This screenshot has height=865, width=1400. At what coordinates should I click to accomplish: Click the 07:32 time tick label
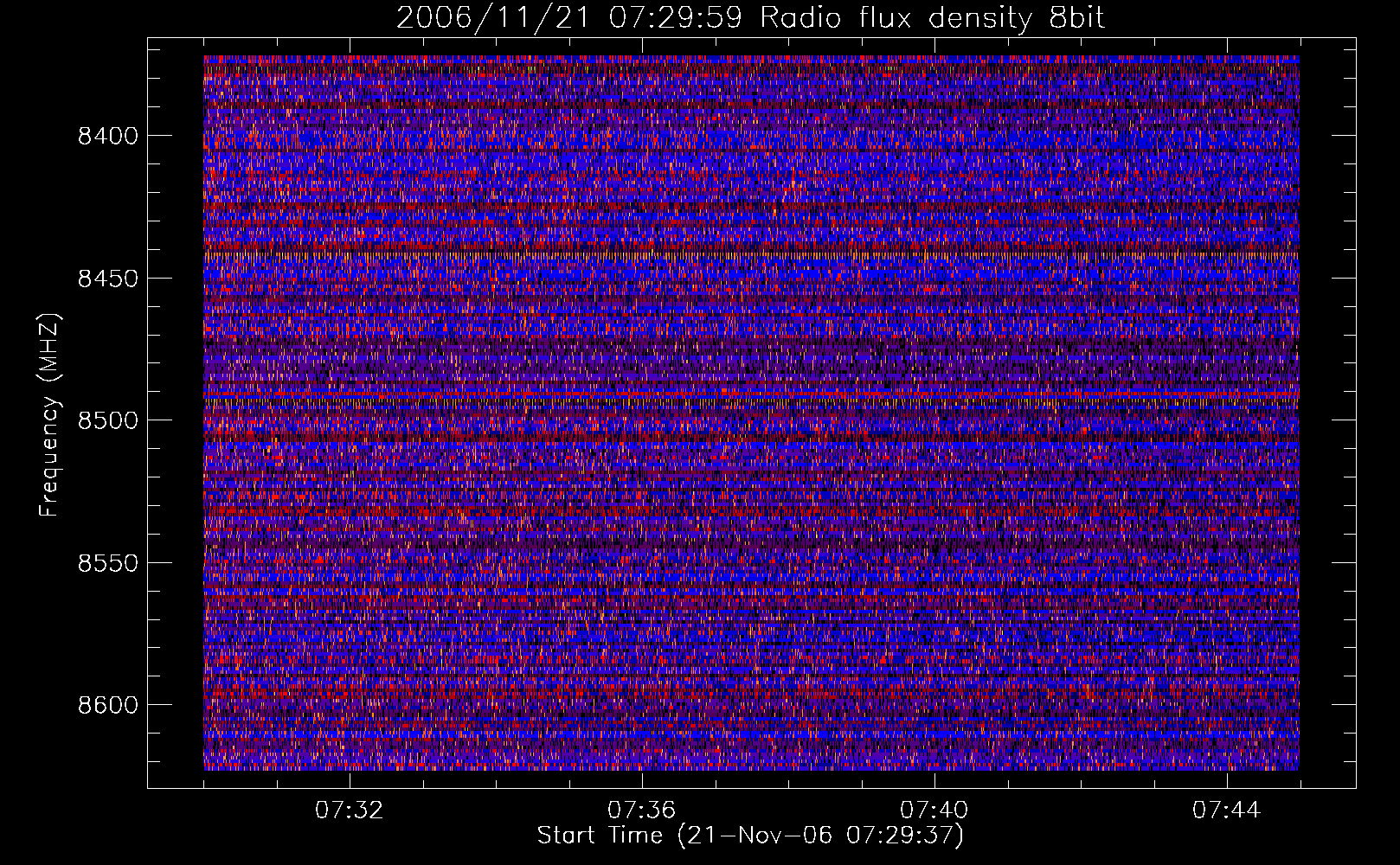pyautogui.click(x=349, y=811)
